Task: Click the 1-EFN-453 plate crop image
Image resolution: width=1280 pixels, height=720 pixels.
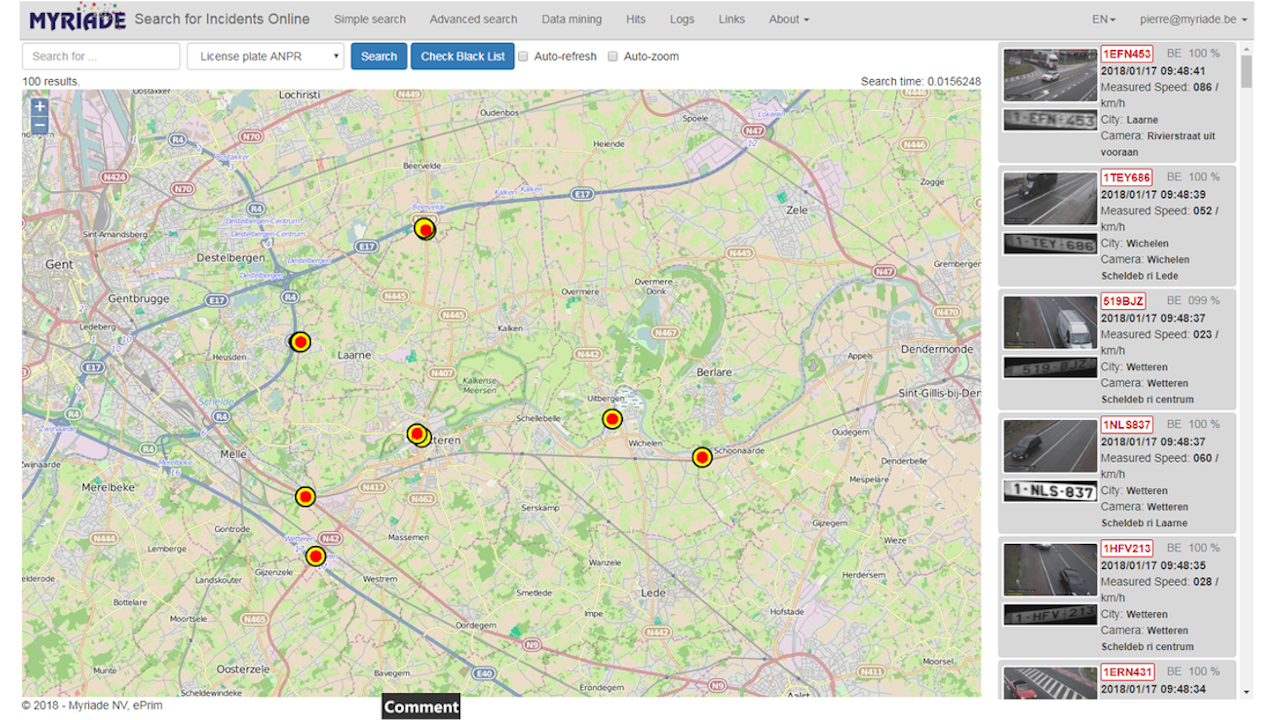Action: [1050, 120]
